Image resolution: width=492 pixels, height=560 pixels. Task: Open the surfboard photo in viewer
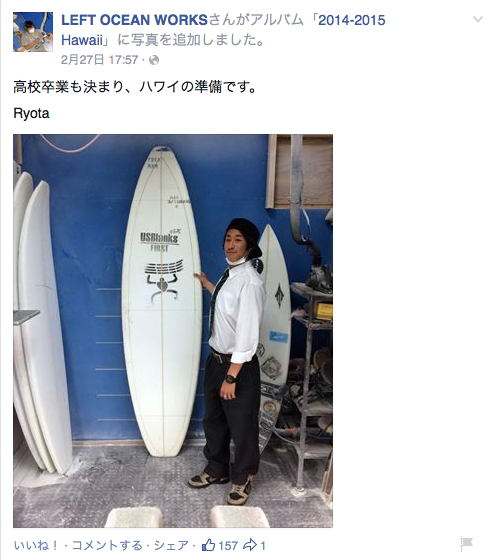[173, 331]
